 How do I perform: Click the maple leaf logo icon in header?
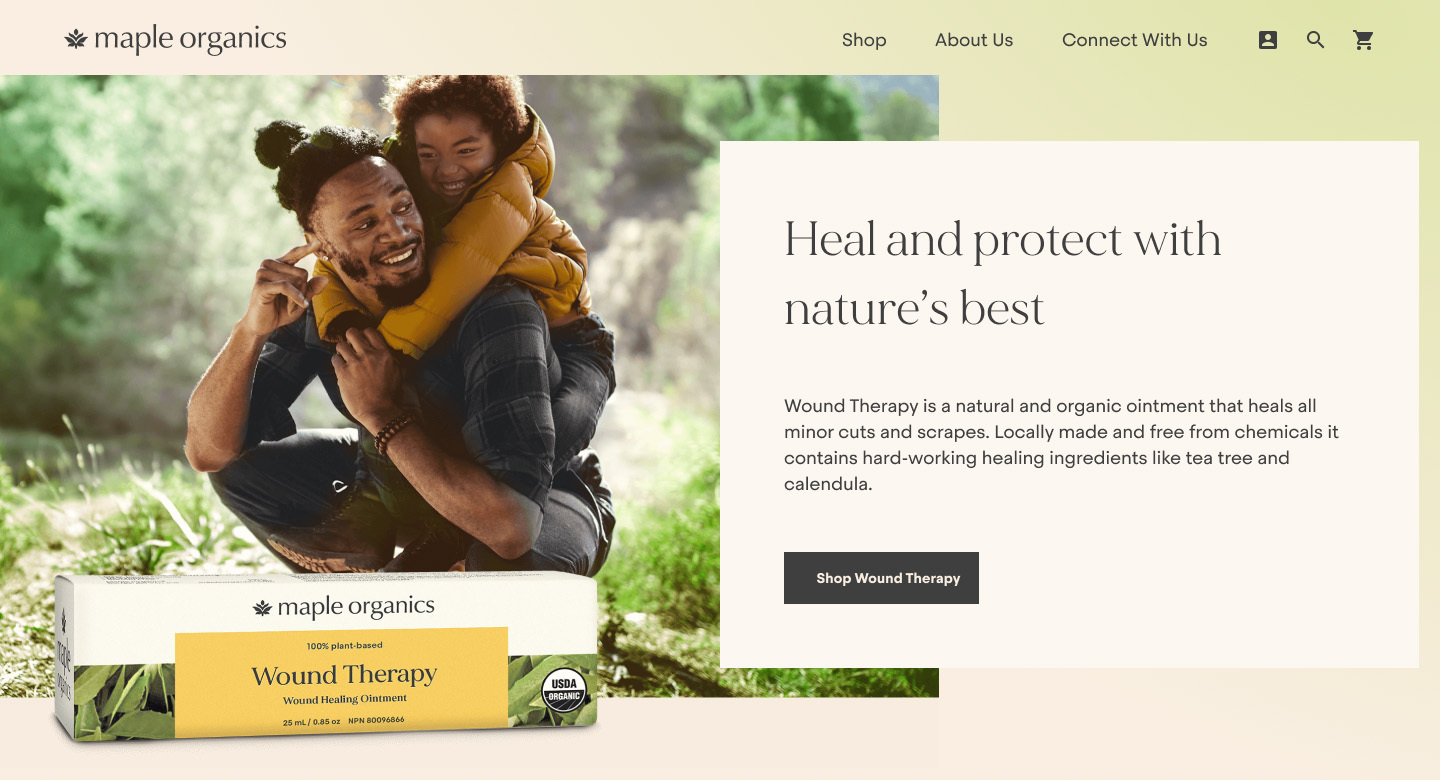tap(76, 40)
